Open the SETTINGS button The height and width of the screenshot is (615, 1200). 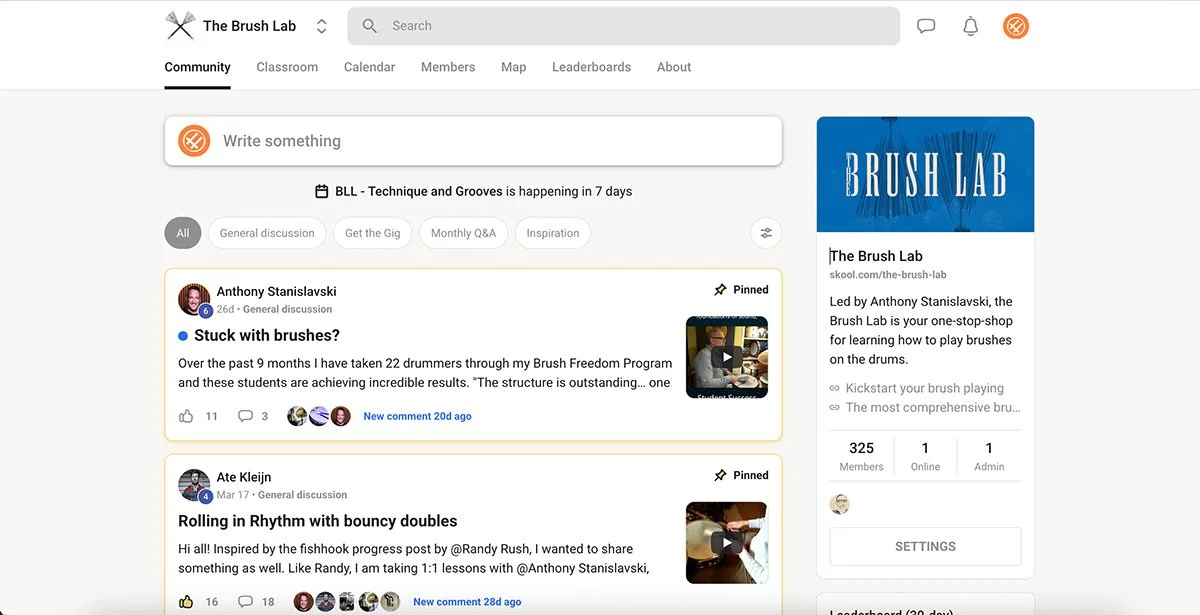coord(925,546)
